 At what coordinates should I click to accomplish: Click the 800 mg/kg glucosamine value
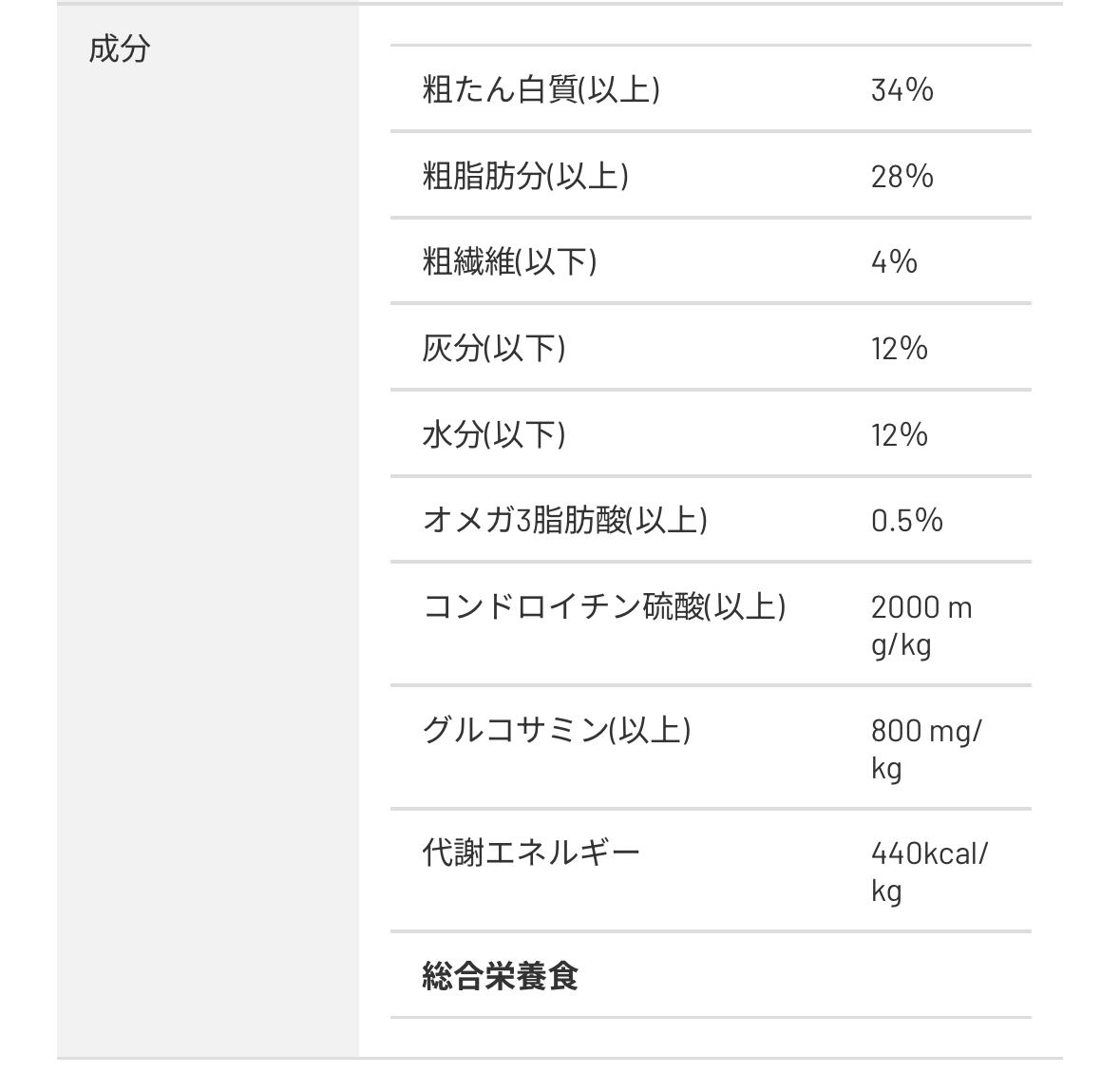[925, 749]
